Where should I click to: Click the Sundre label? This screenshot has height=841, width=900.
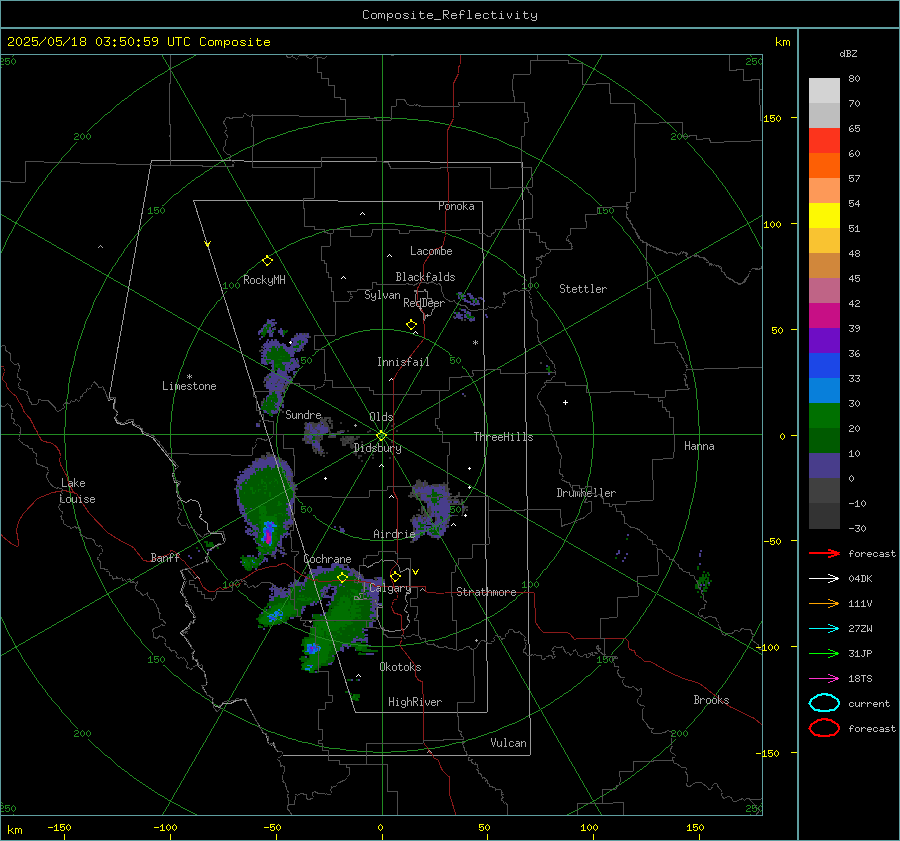pyautogui.click(x=303, y=415)
